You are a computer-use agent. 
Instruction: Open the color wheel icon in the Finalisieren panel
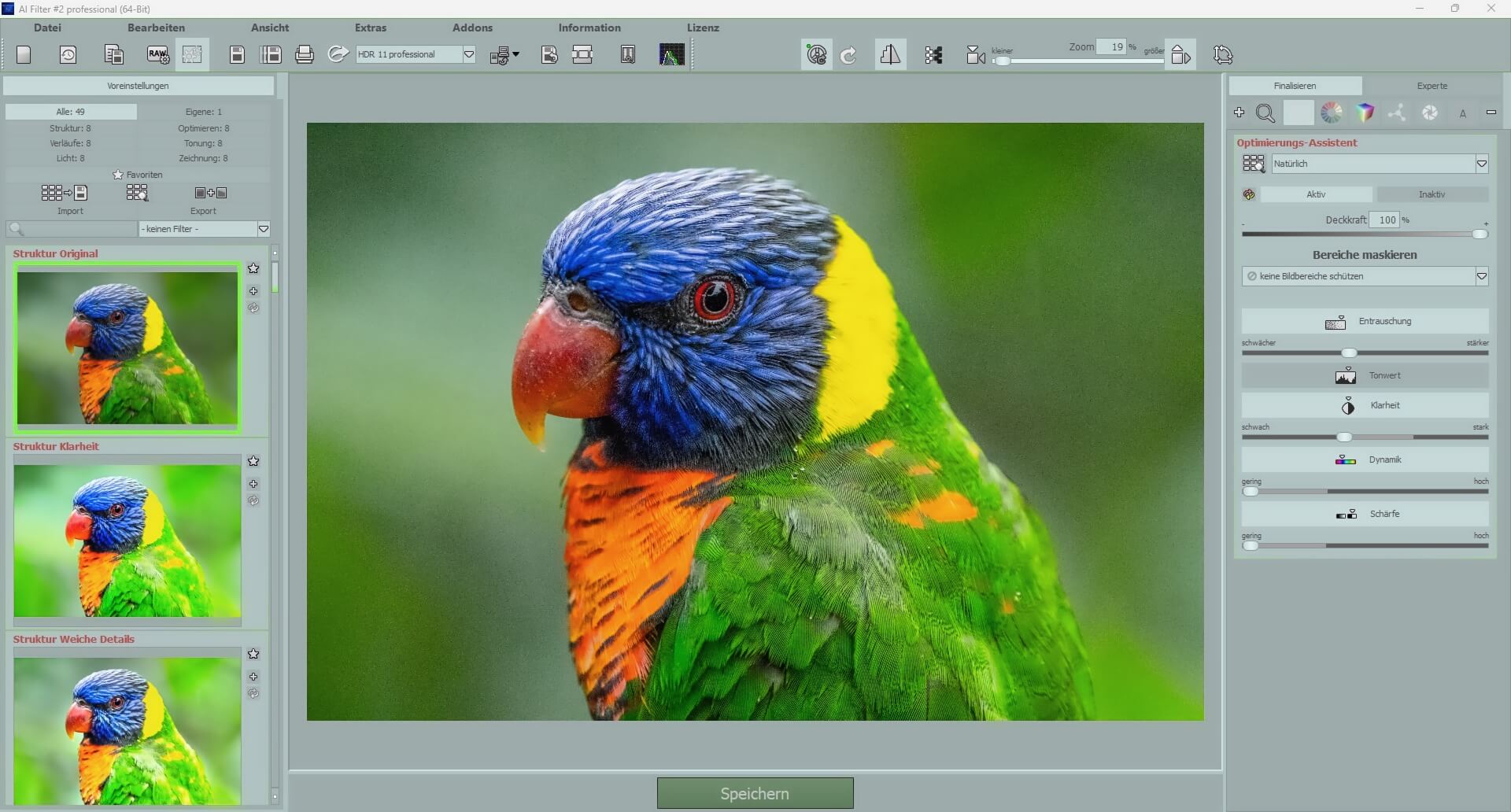tap(1332, 112)
